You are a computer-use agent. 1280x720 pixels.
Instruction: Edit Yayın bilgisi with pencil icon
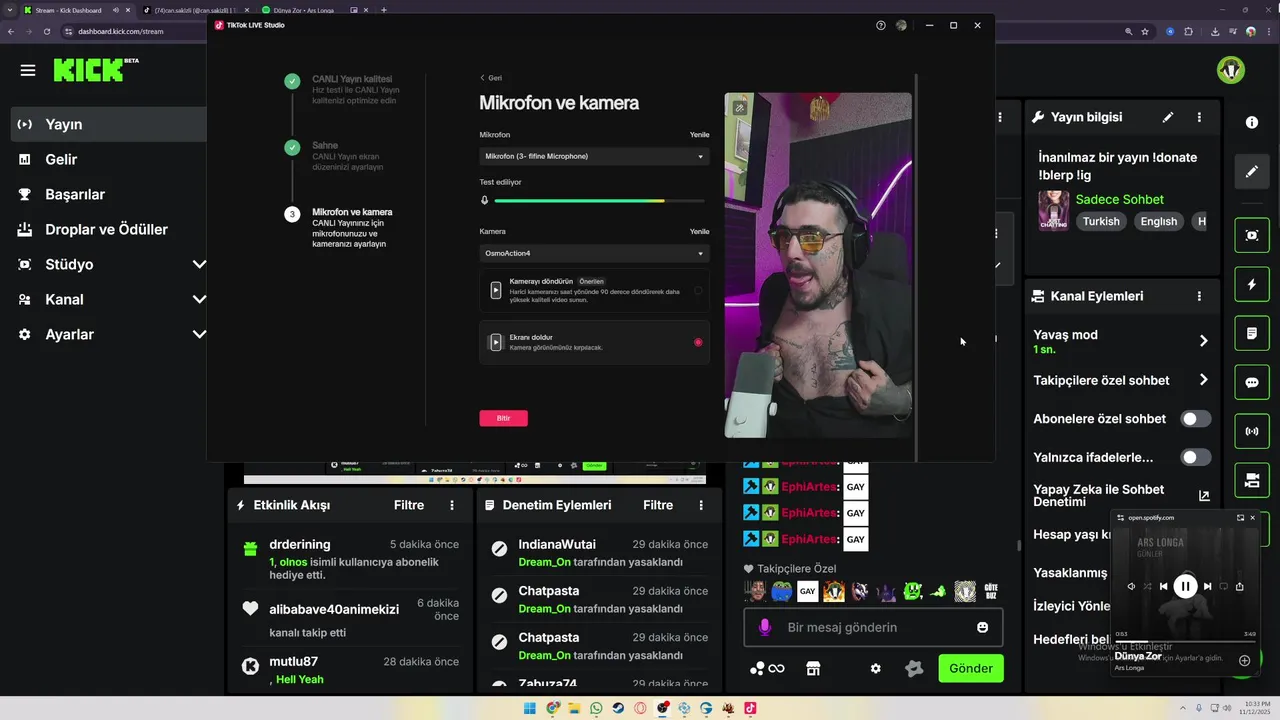tap(1168, 117)
